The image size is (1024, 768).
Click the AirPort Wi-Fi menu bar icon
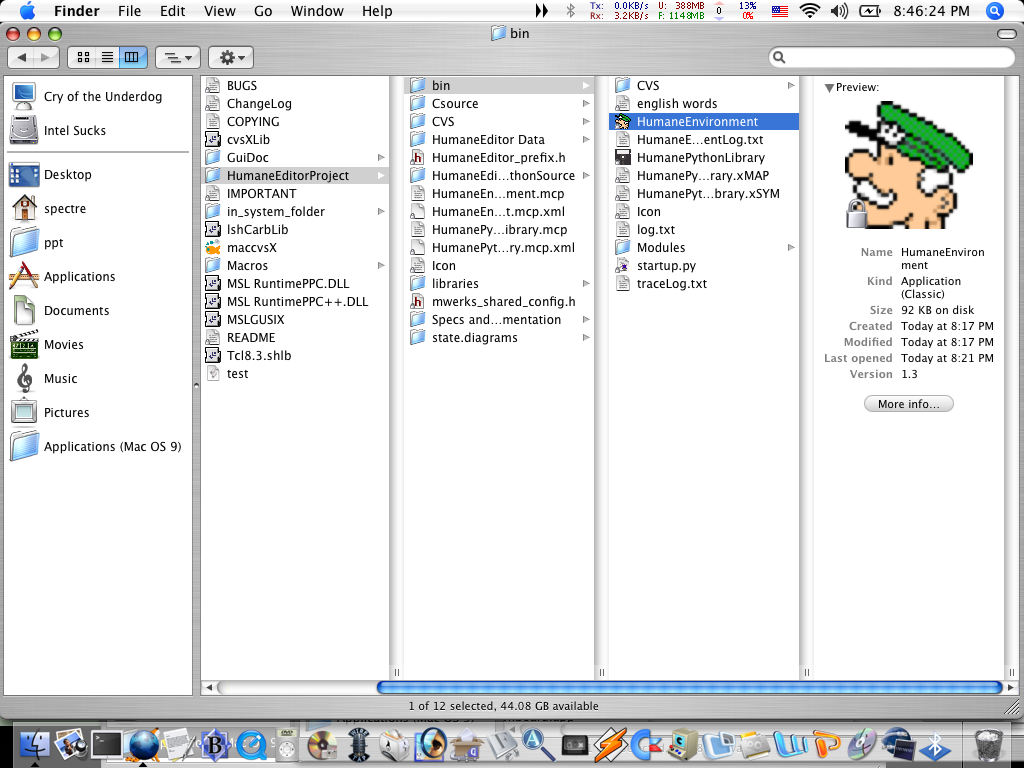point(810,10)
